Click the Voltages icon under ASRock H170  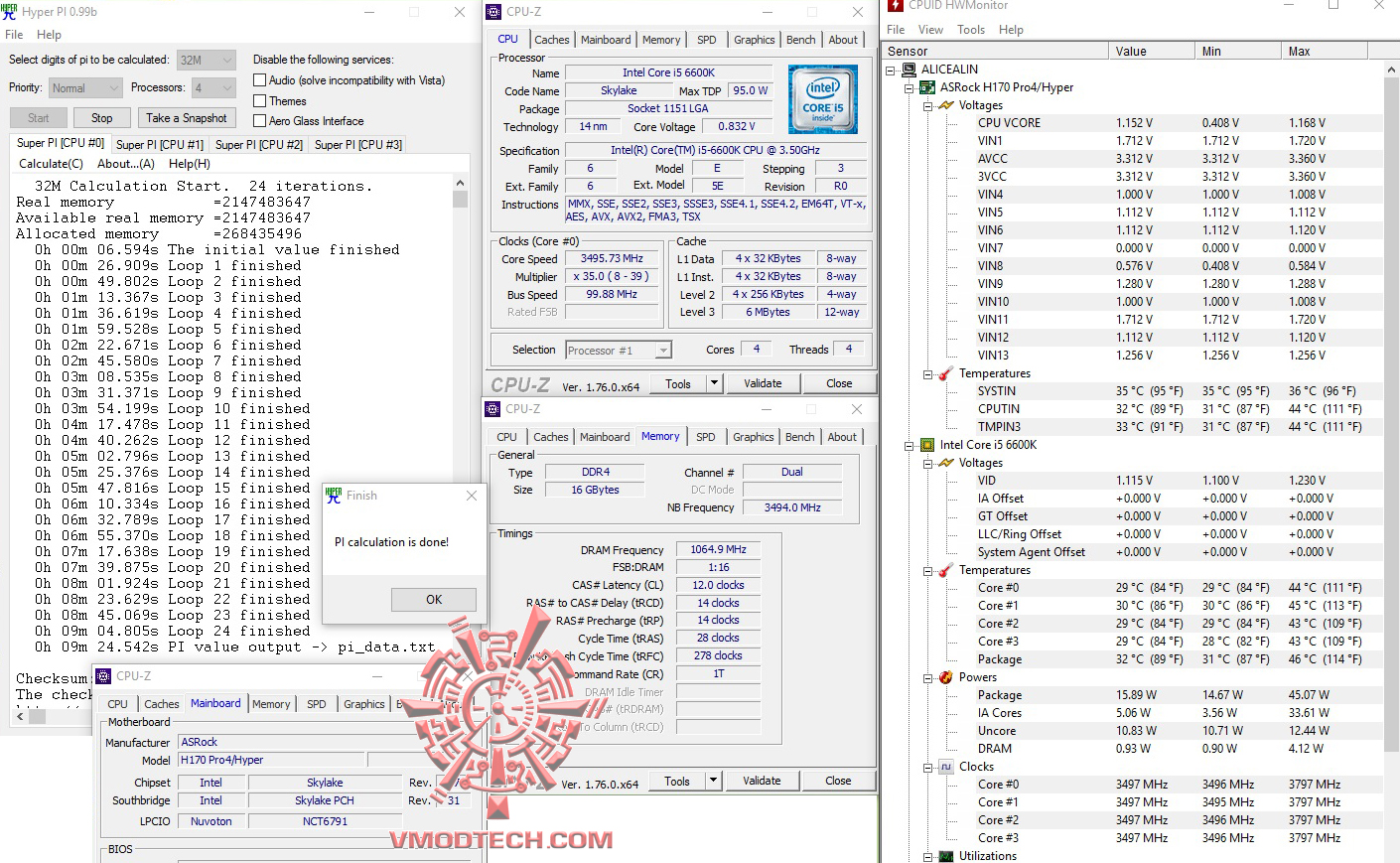pyautogui.click(x=946, y=105)
